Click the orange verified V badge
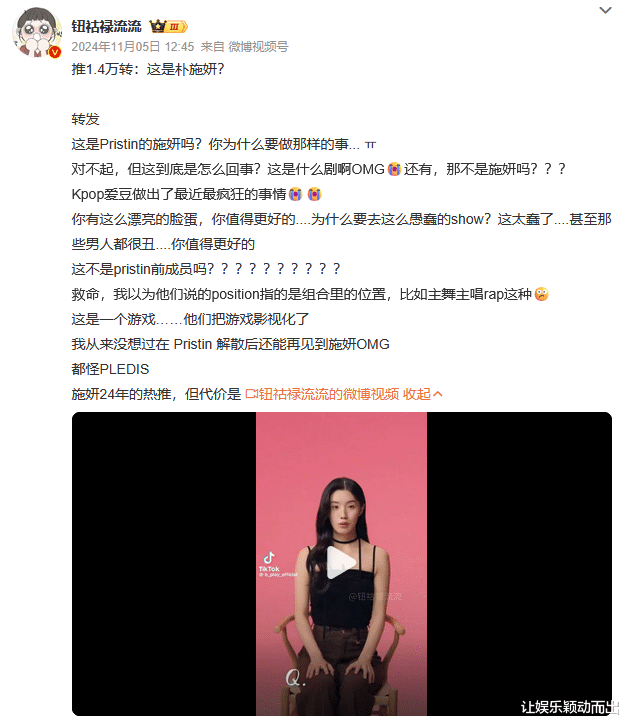This screenshot has height=724, width=627. (x=54, y=52)
